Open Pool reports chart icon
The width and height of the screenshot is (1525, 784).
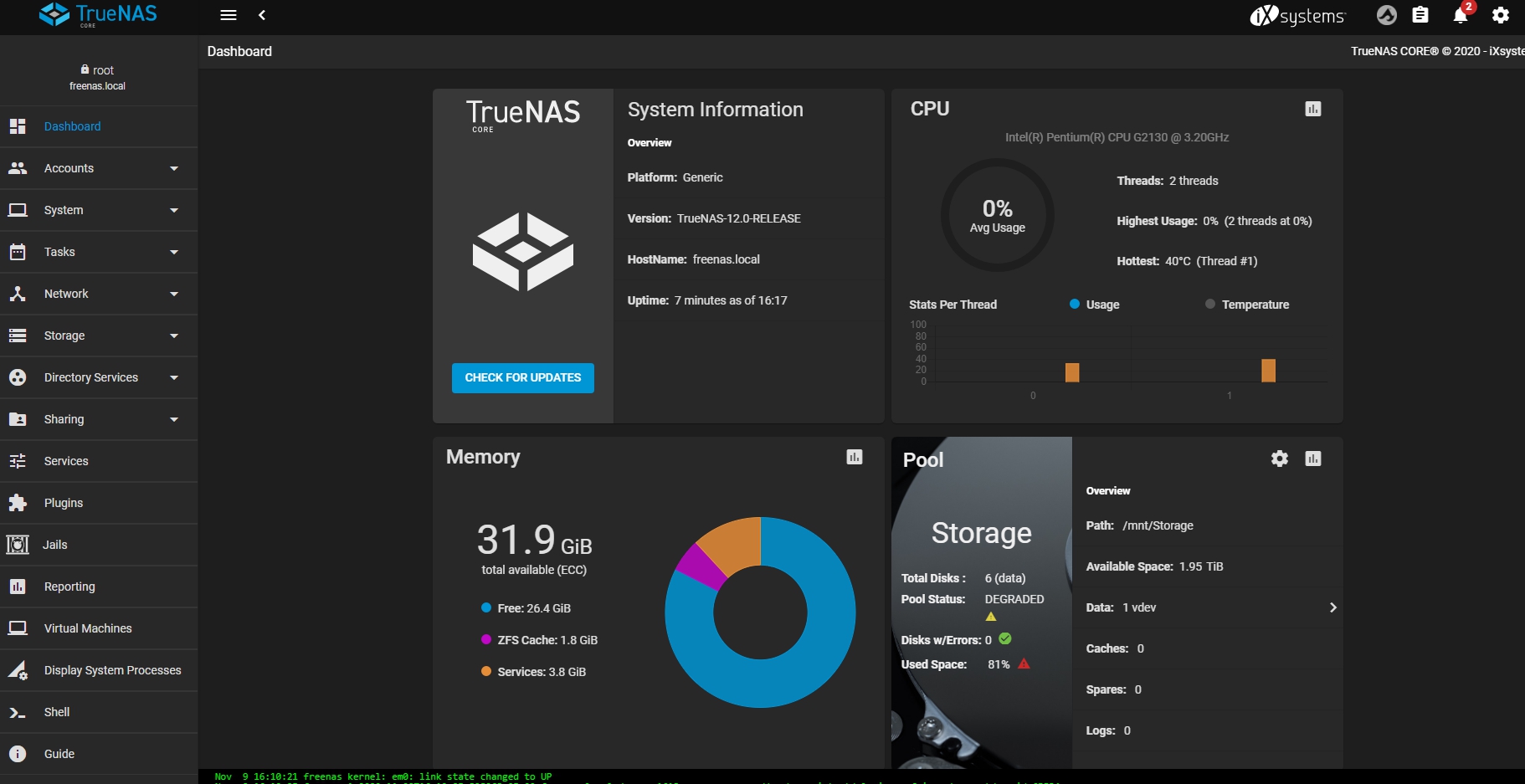tap(1313, 459)
